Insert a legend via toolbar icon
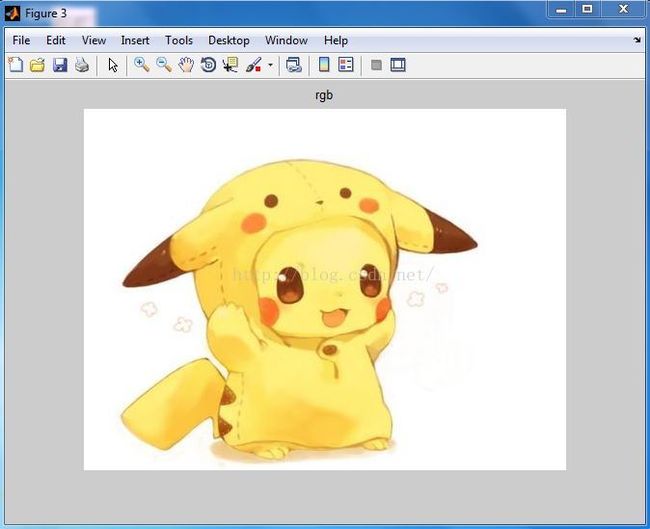The image size is (650, 529). (346, 65)
